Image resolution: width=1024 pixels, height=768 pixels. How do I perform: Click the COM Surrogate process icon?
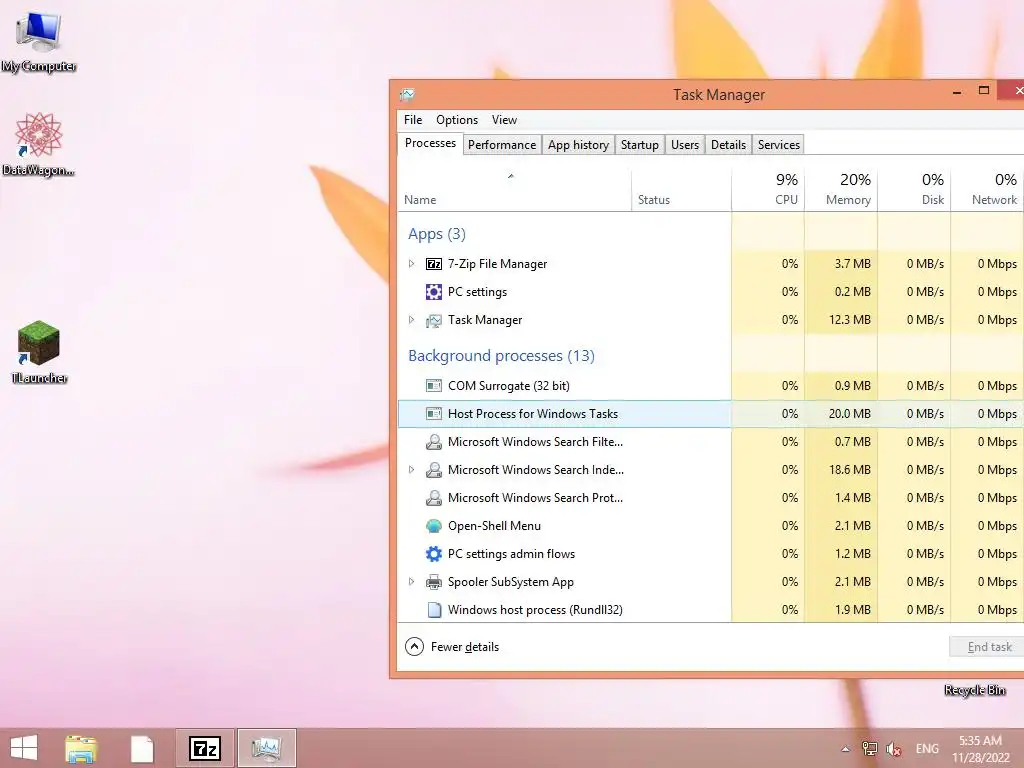[434, 386]
